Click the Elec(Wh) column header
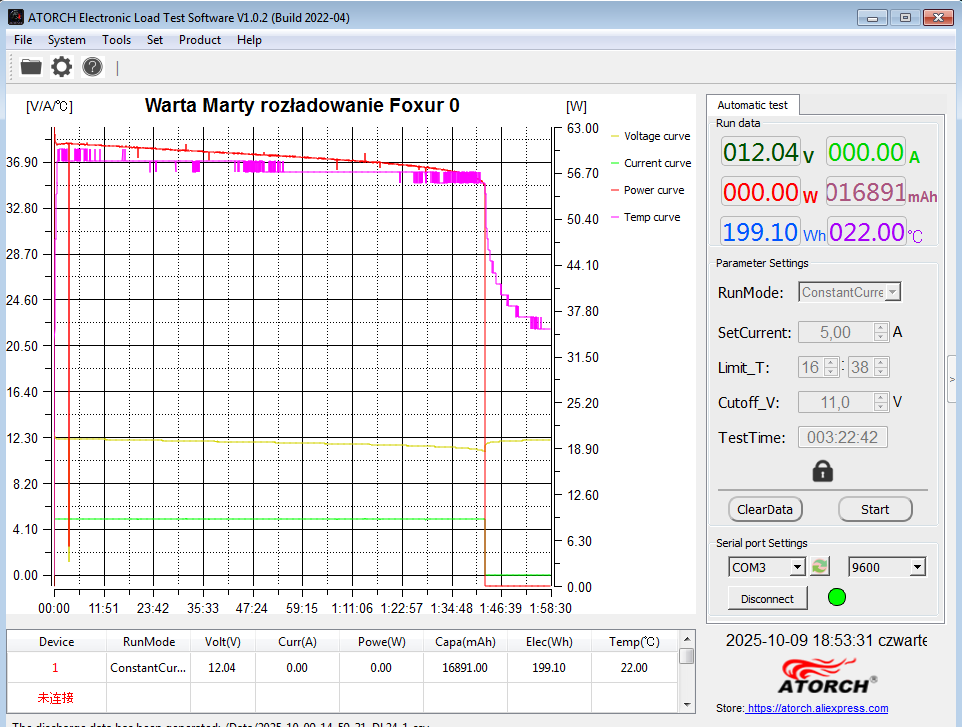This screenshot has width=962, height=727. coord(549,642)
